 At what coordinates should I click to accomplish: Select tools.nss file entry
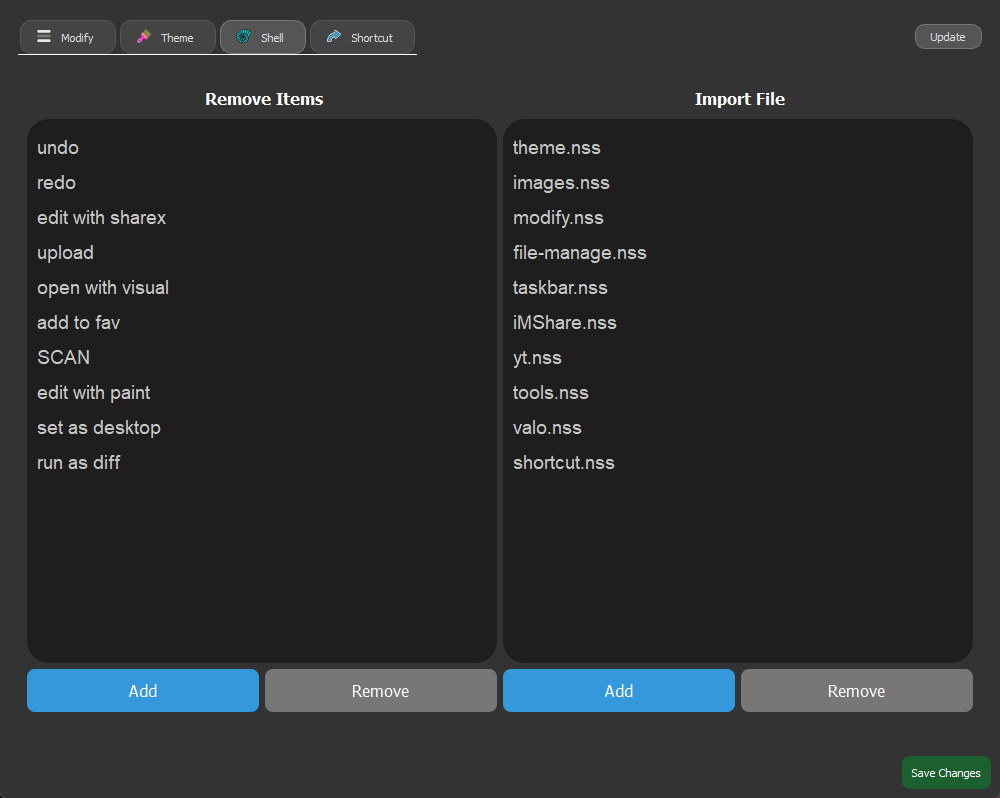(738, 393)
